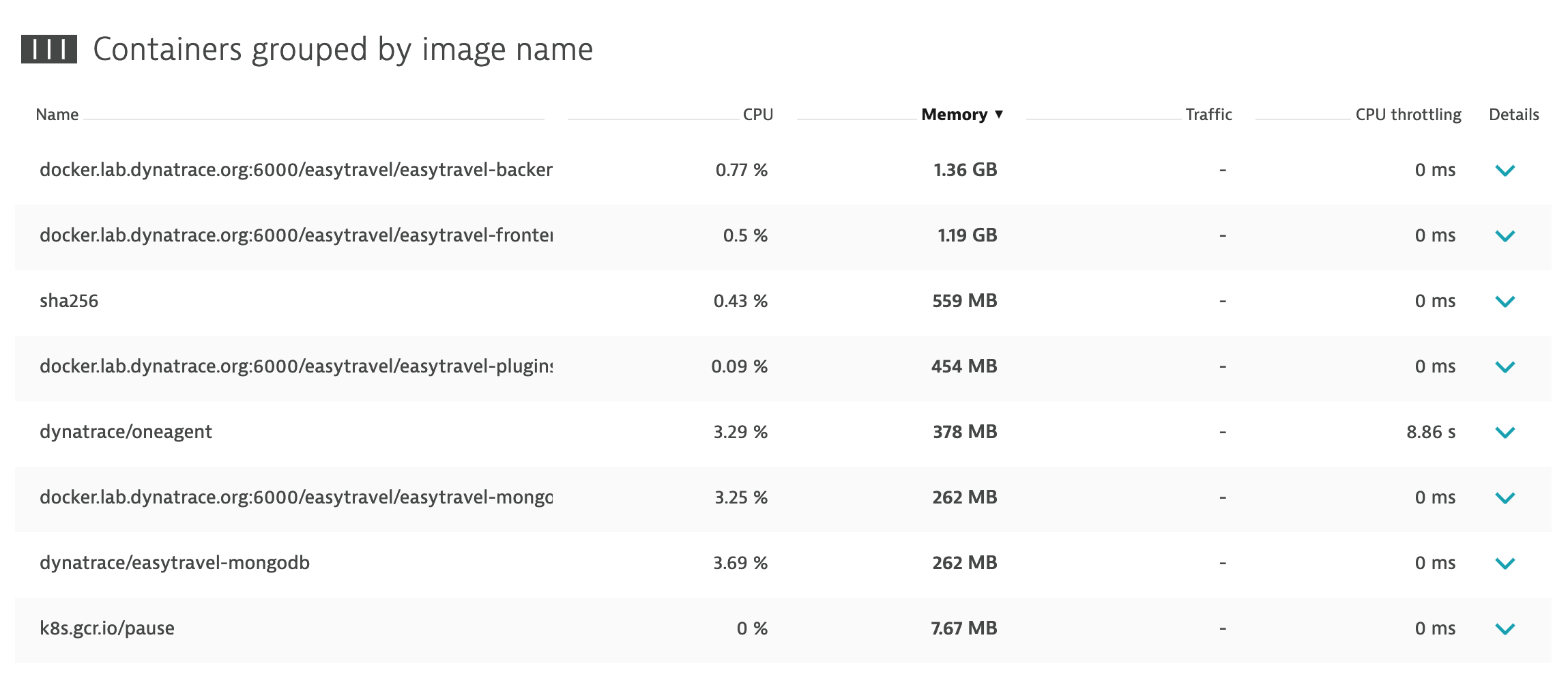This screenshot has width=1568, height=685.
Task: Sort table by CPU column
Action: coord(757,115)
